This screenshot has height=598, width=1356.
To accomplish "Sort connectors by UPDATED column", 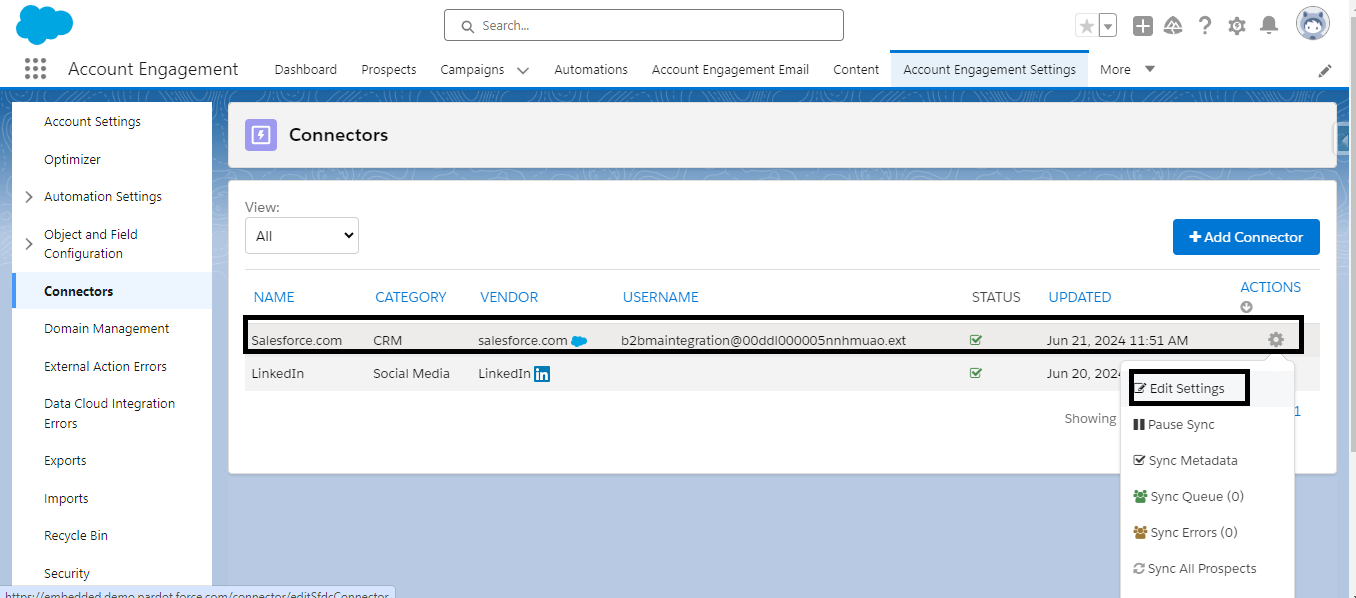I will click(1080, 297).
